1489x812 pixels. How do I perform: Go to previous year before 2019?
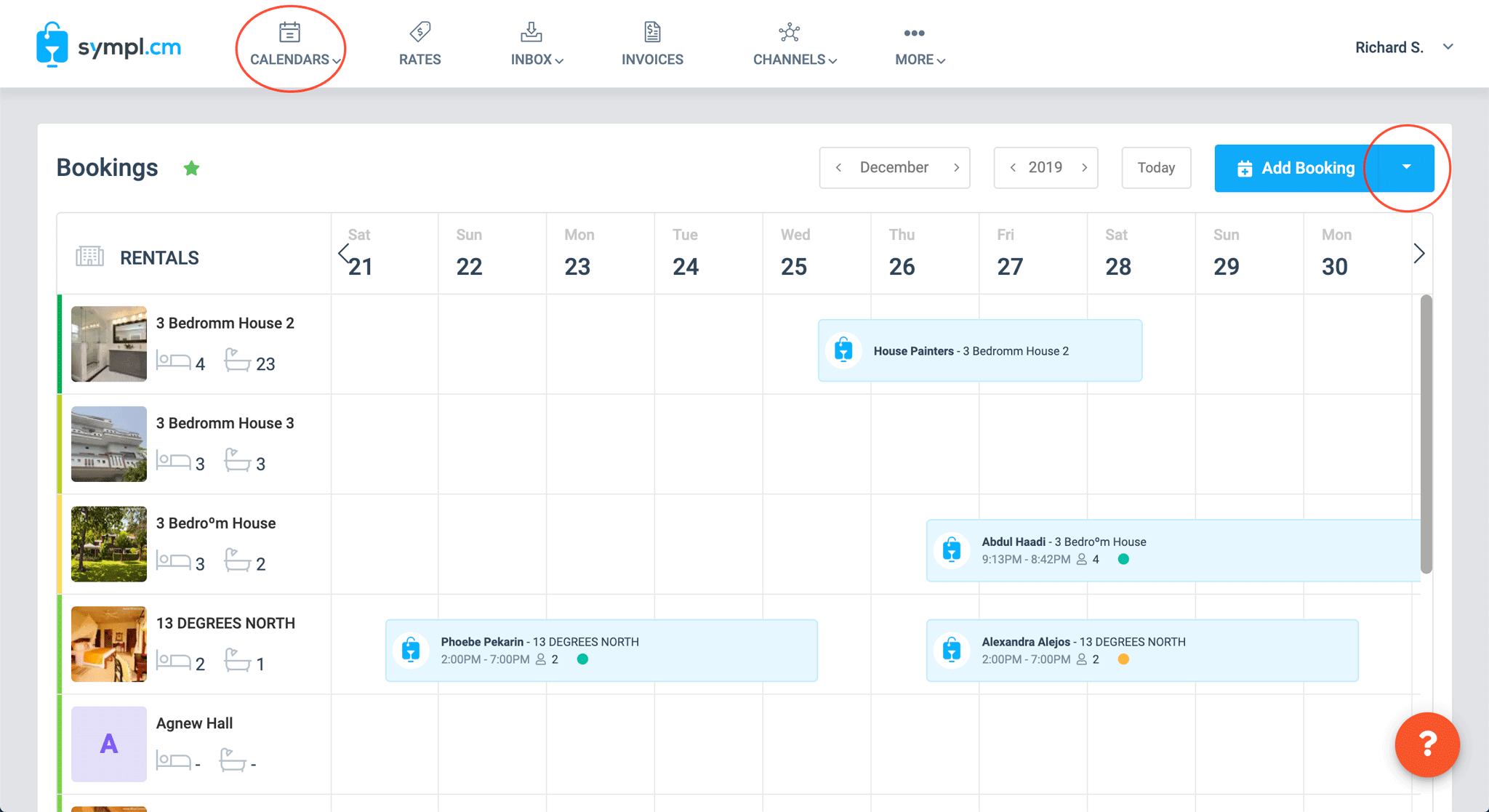point(1013,168)
